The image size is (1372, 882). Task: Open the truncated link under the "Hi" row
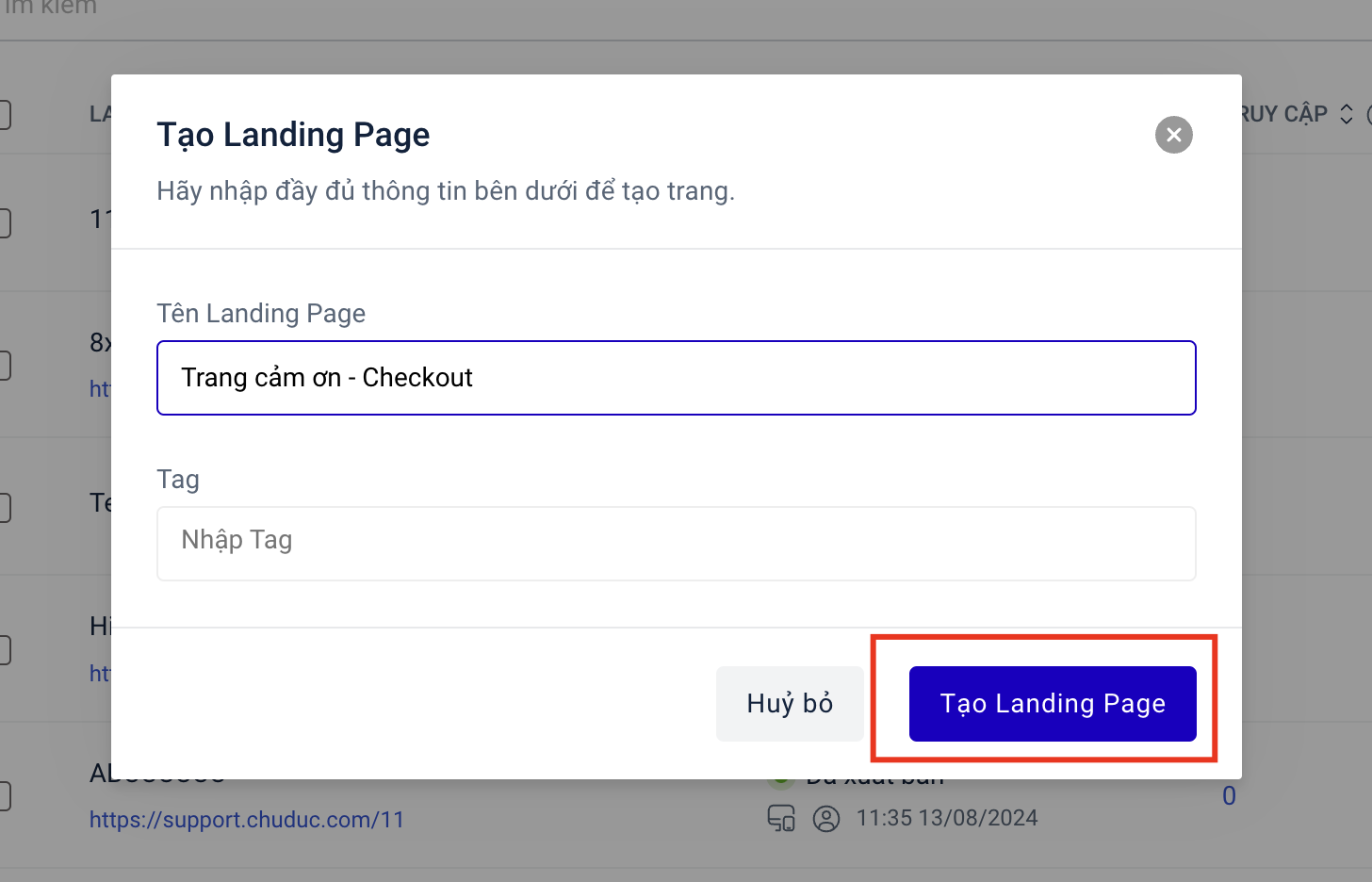click(x=100, y=674)
